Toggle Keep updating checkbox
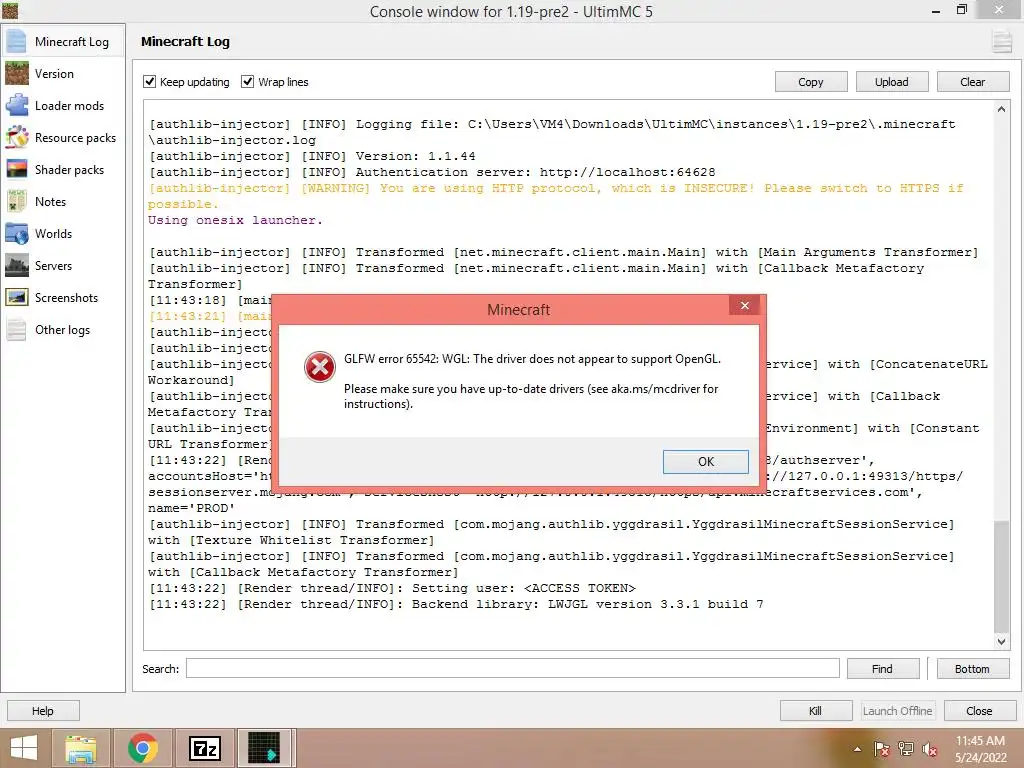Image resolution: width=1024 pixels, height=768 pixels. point(150,82)
